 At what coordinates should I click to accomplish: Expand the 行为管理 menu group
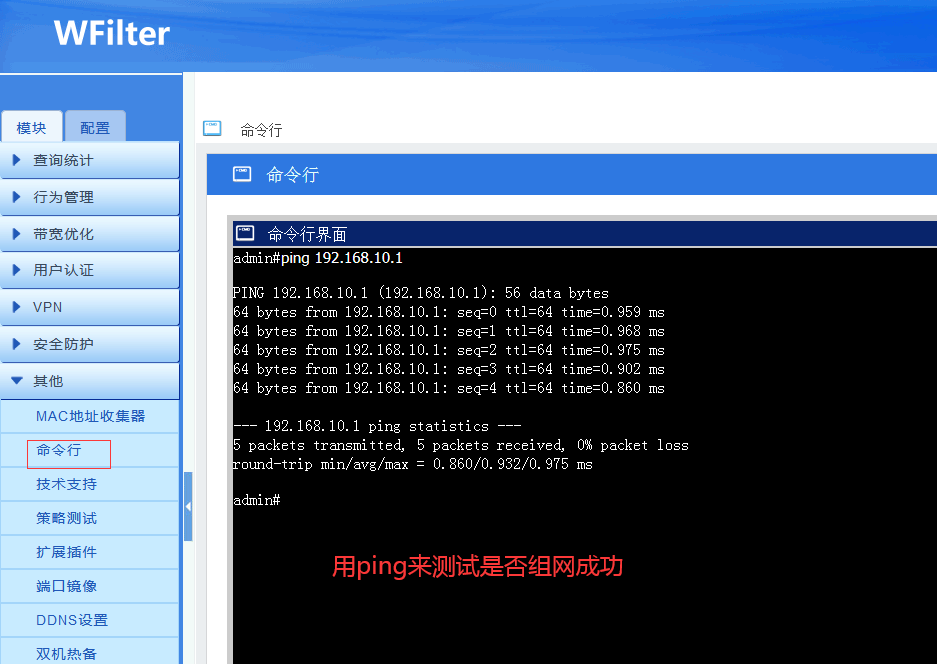[90, 197]
